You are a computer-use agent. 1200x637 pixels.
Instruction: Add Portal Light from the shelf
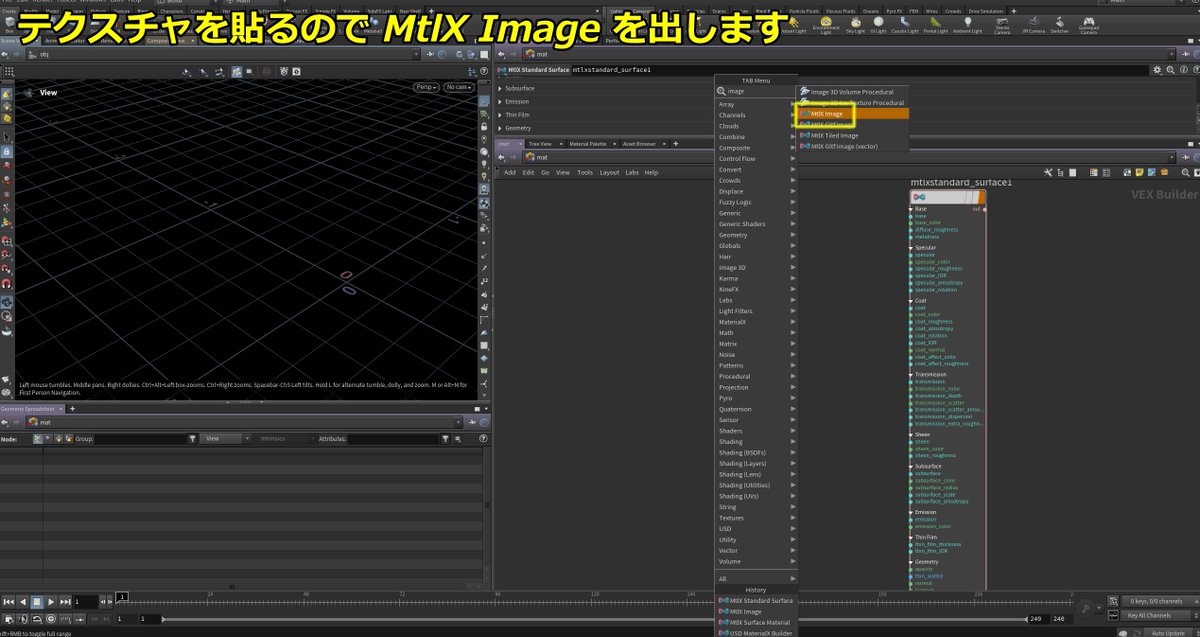coord(935,25)
